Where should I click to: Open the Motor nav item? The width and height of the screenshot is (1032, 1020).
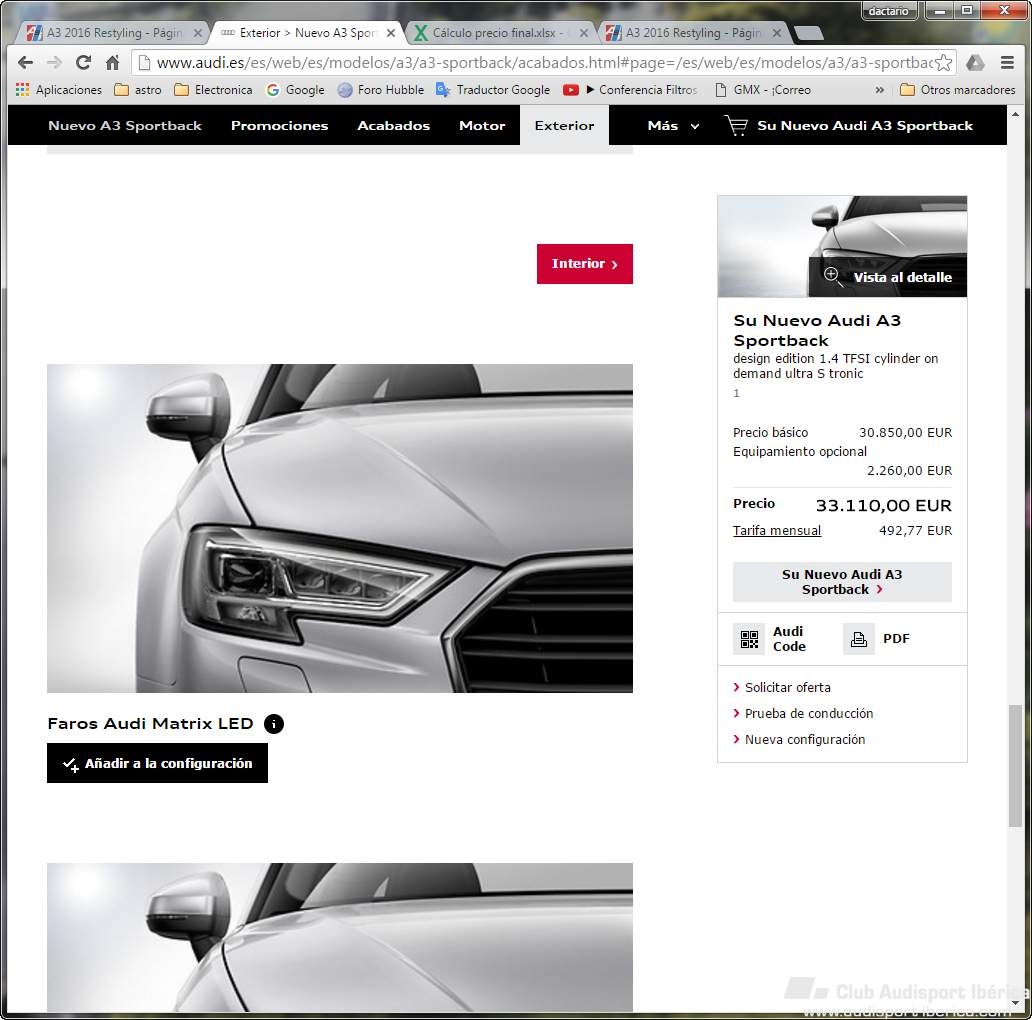click(x=482, y=126)
